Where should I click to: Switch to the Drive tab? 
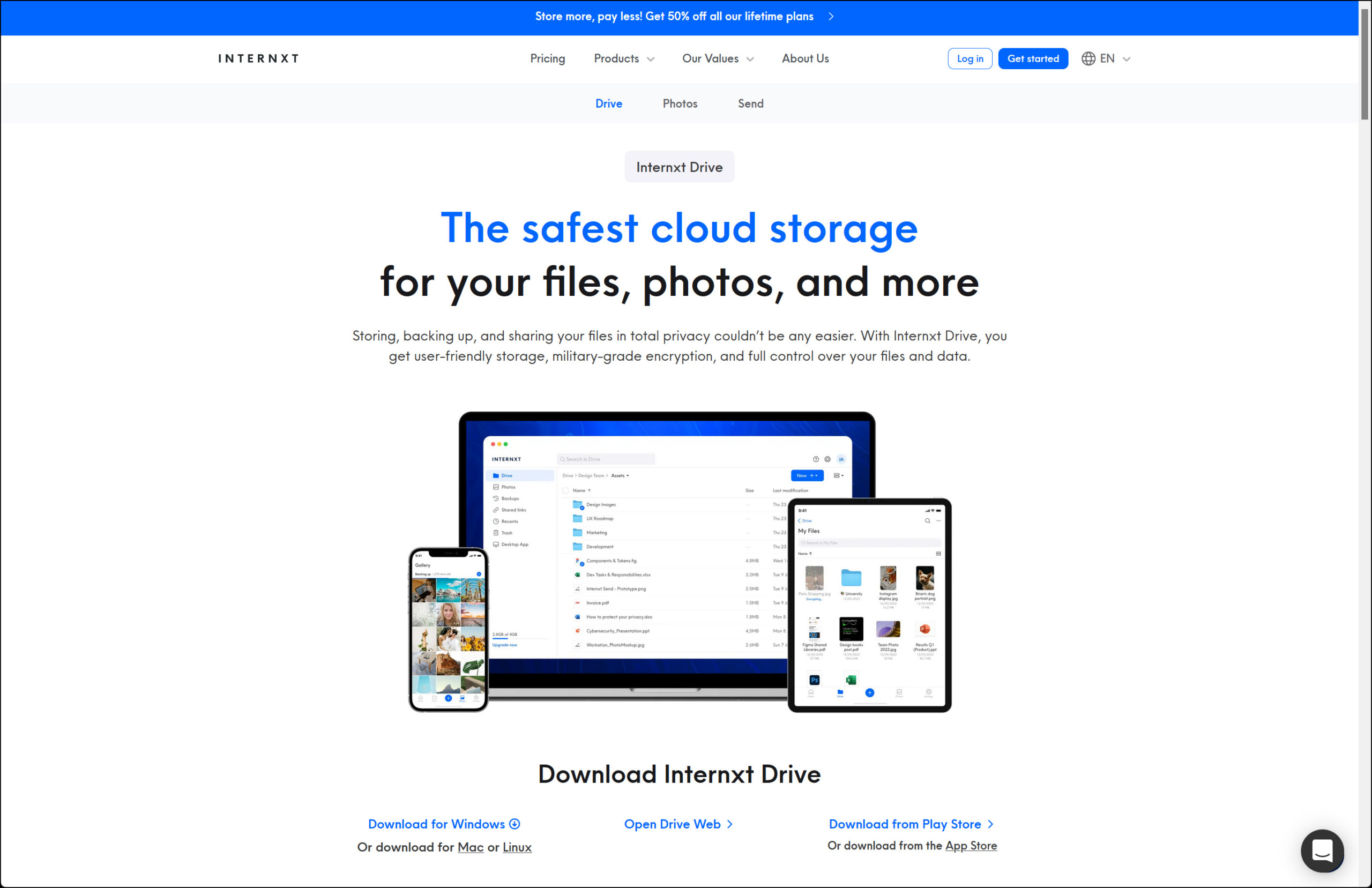[x=609, y=103]
